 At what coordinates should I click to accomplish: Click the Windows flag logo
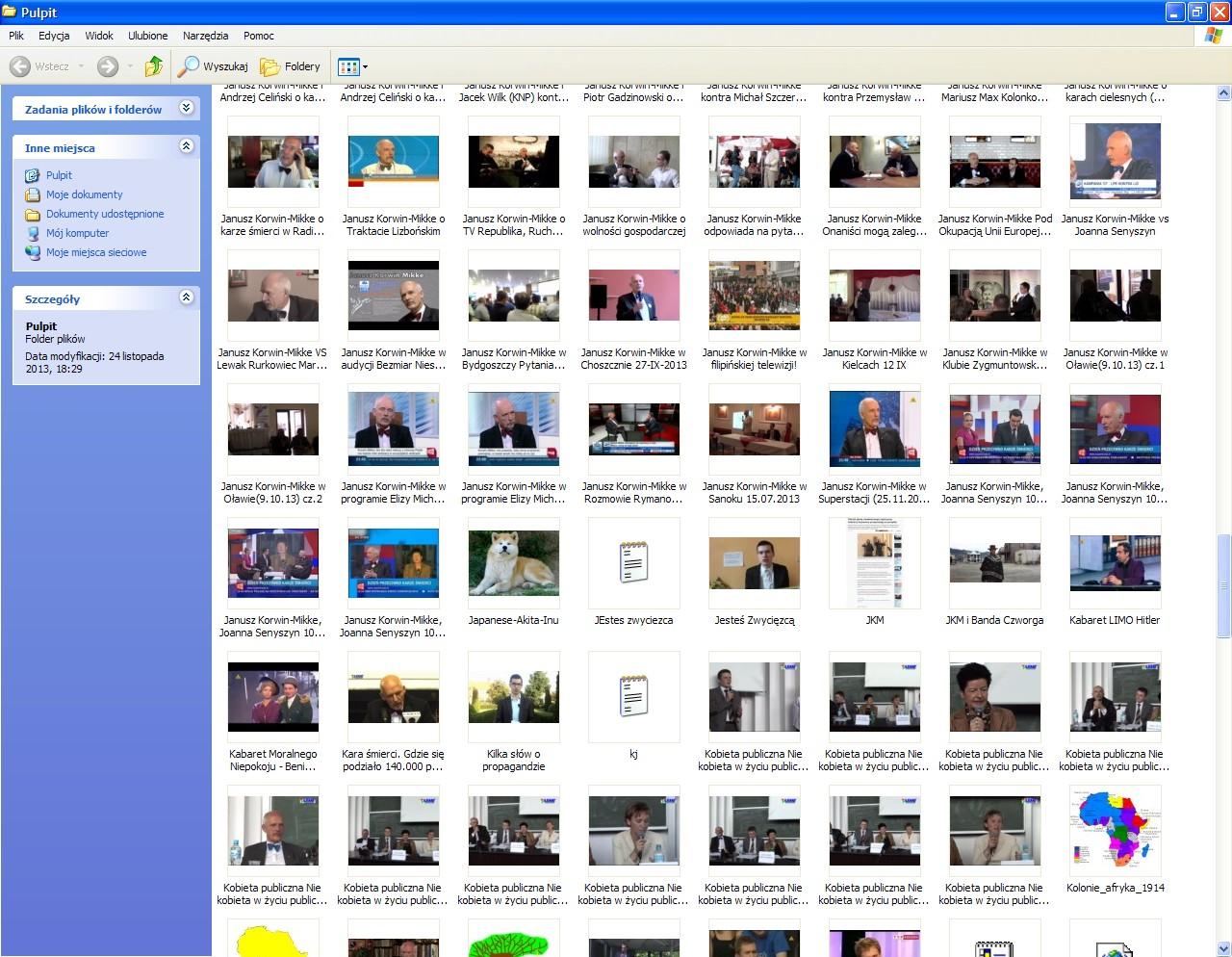pos(1214,36)
